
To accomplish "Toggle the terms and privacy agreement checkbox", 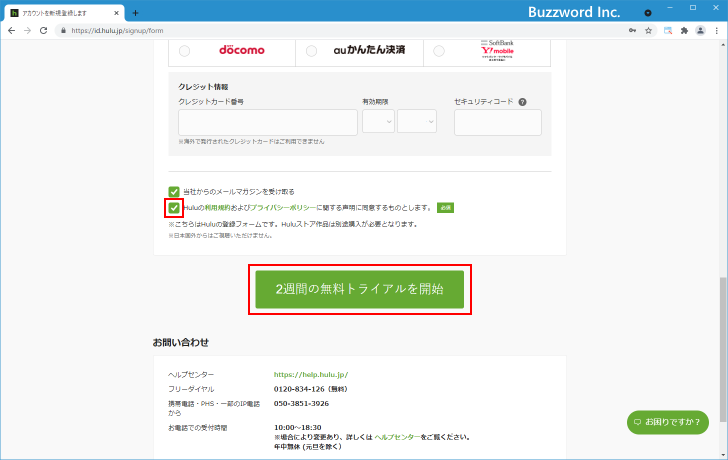I will (x=174, y=208).
